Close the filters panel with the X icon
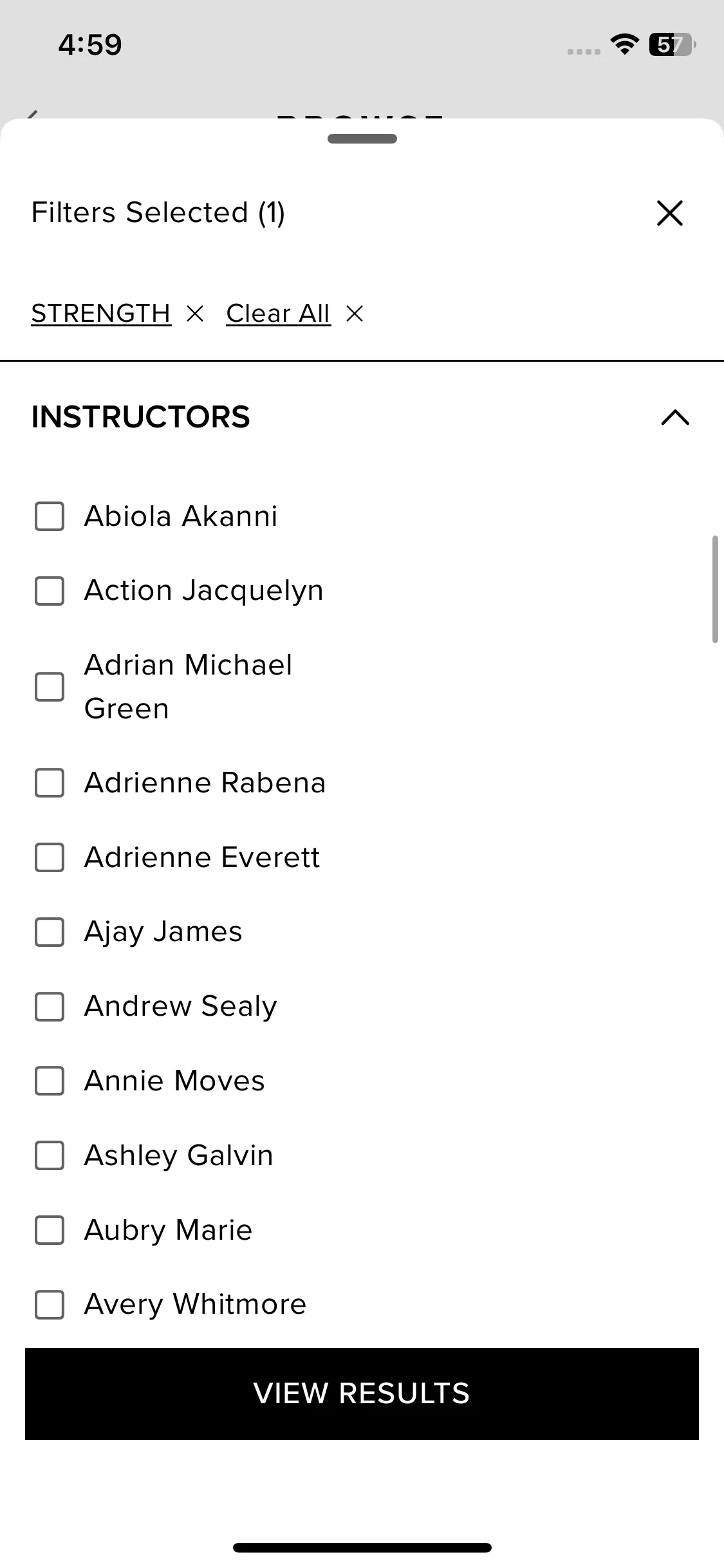 pos(669,213)
